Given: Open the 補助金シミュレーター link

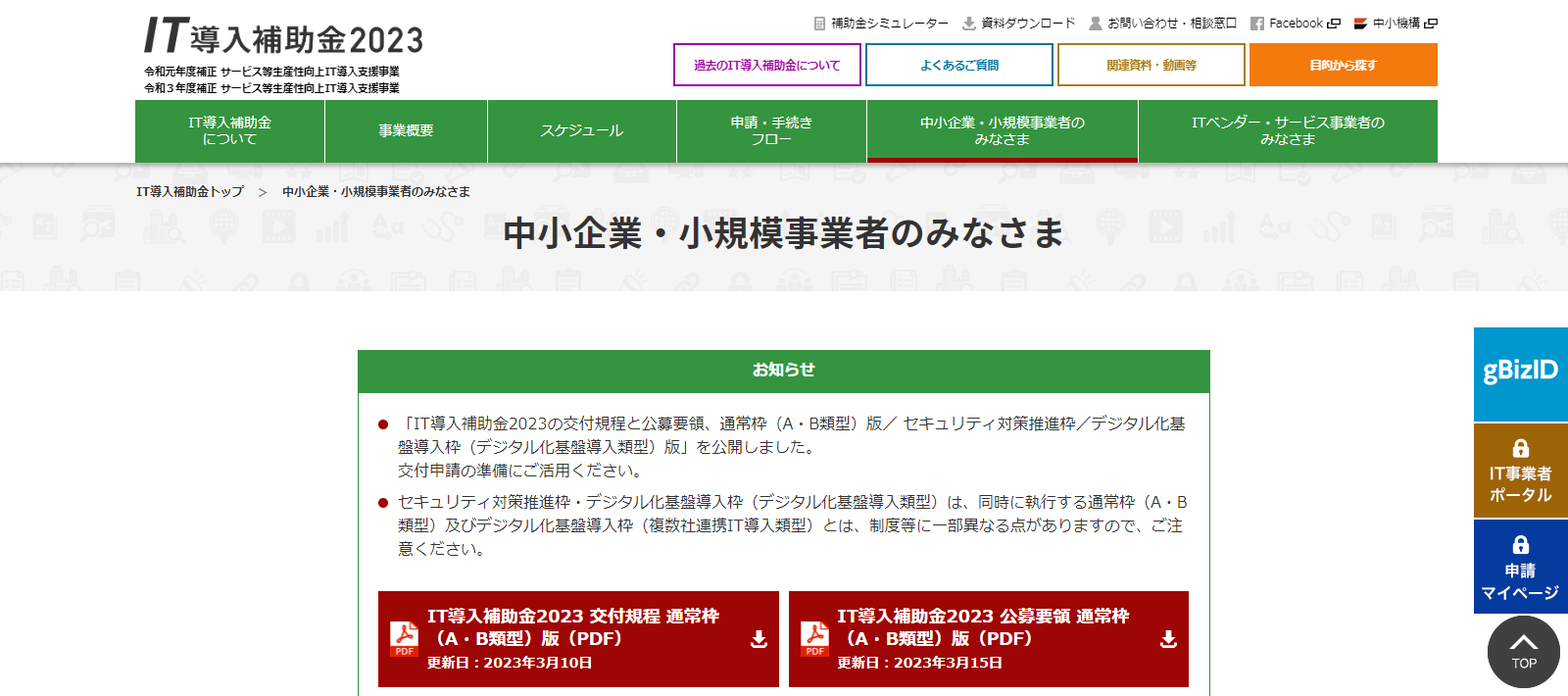Looking at the screenshot, I should click(x=889, y=24).
